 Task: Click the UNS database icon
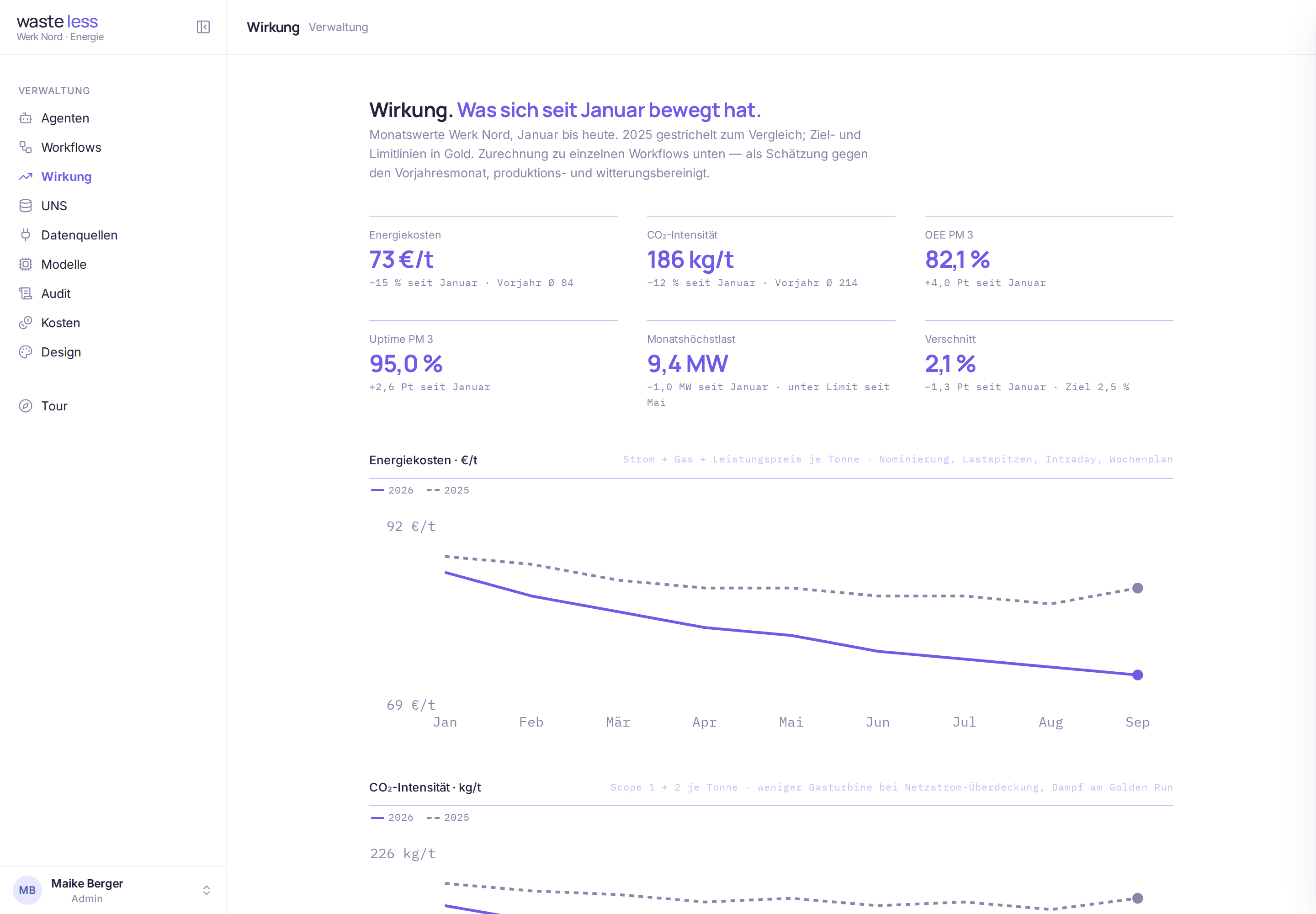(x=26, y=206)
